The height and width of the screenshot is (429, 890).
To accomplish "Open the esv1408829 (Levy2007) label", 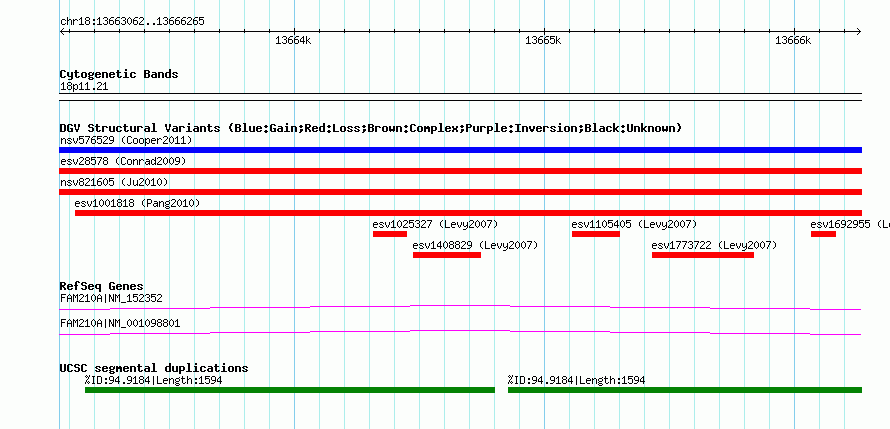I will coord(475,245).
